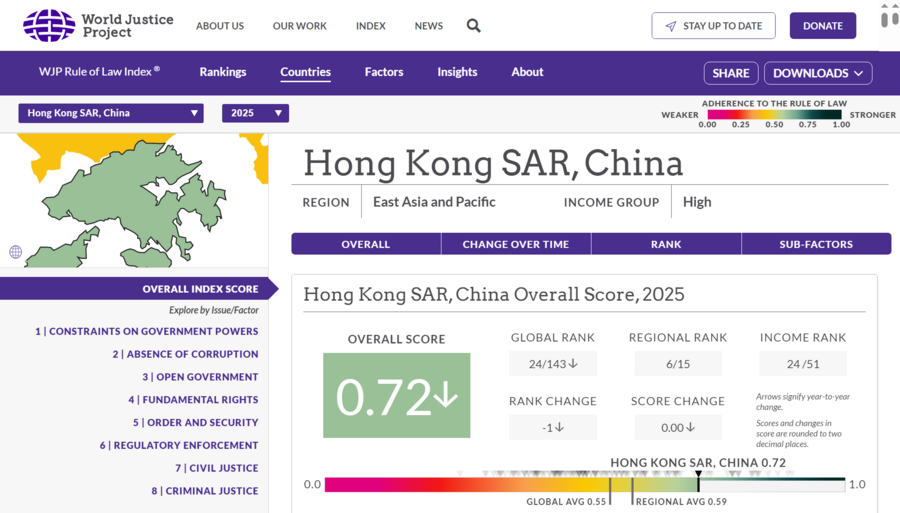Image resolution: width=900 pixels, height=513 pixels.
Task: Open the INDEX menu
Action: [x=371, y=26]
